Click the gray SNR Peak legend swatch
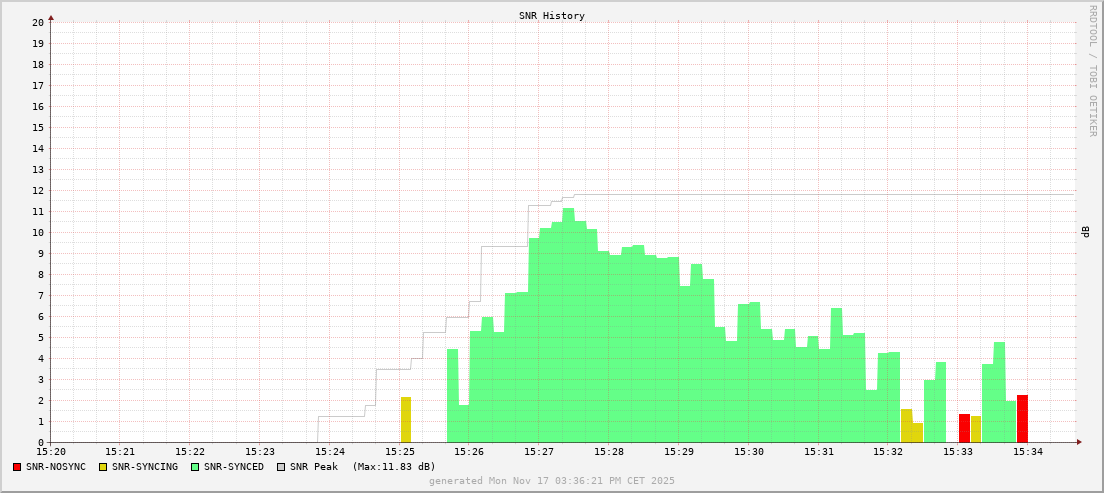The image size is (1104, 493). coord(281,467)
